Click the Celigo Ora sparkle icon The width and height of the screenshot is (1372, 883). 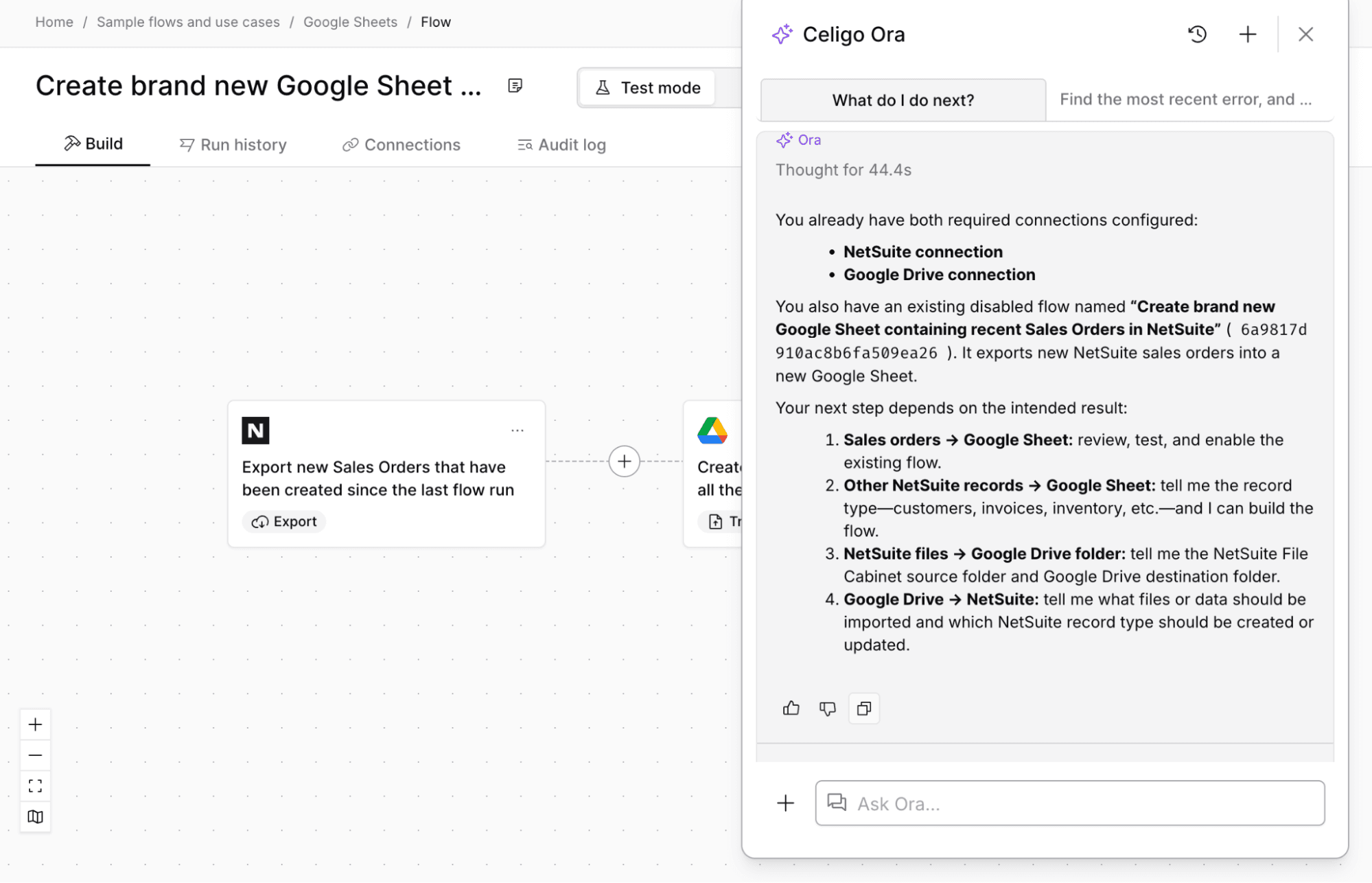(x=782, y=34)
